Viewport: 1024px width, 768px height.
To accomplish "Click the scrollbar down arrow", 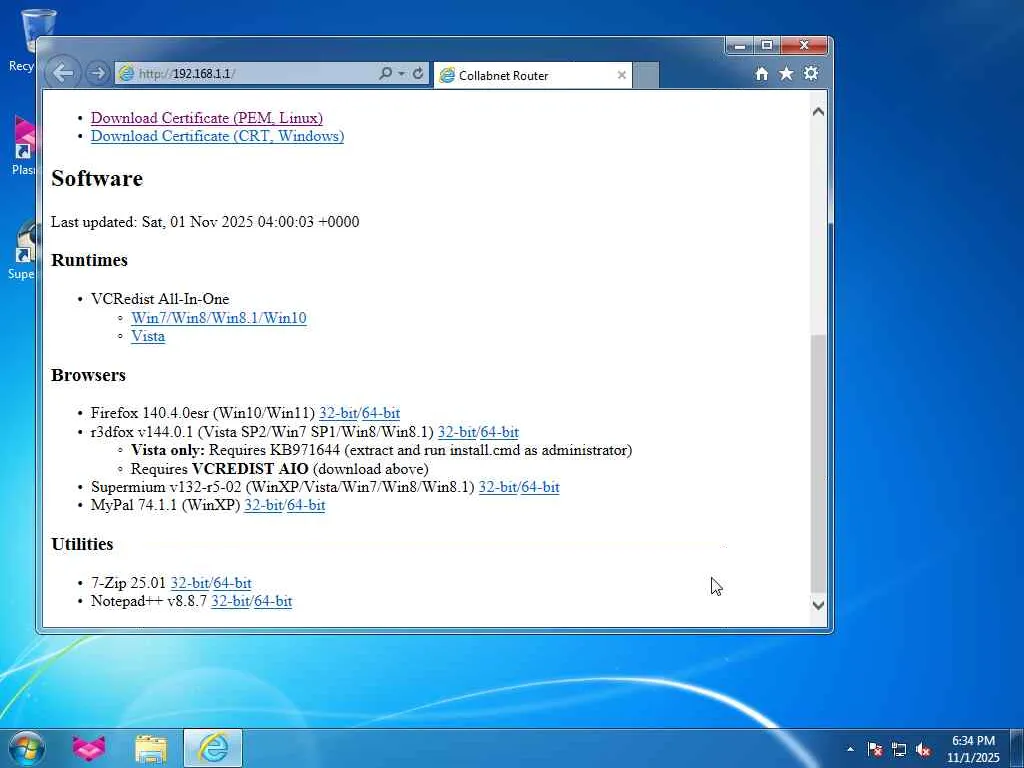I will pyautogui.click(x=818, y=605).
